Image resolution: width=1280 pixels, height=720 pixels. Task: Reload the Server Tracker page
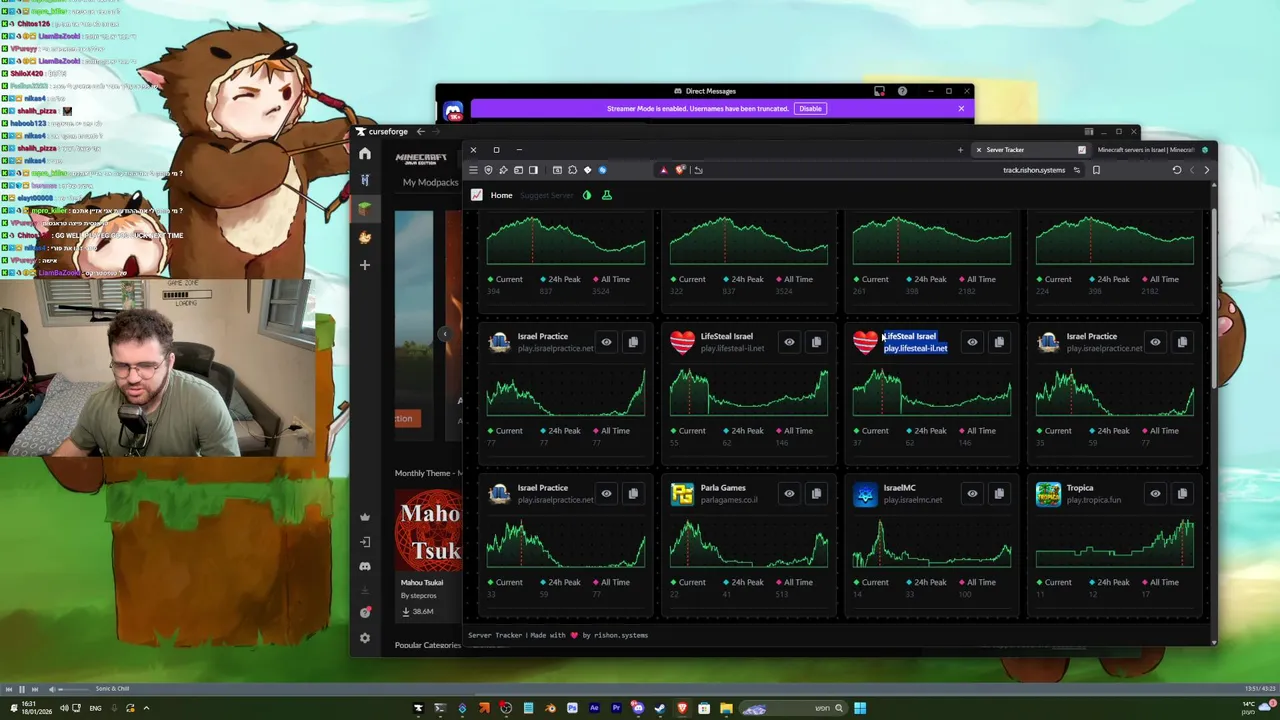tap(1177, 170)
